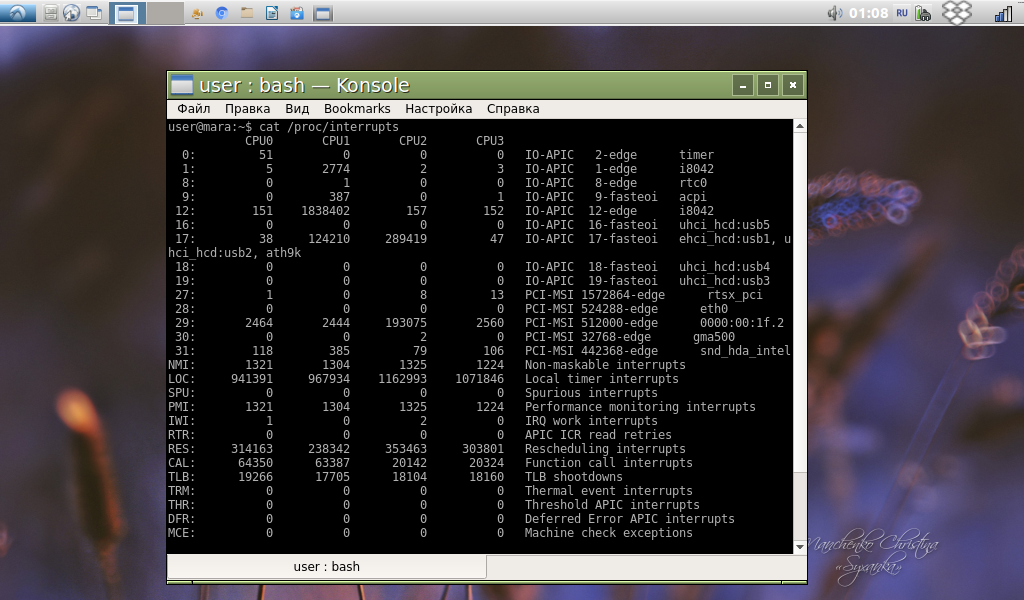Select the 'user : bash' tab
Screen dimensions: 1024x600
(x=327, y=567)
